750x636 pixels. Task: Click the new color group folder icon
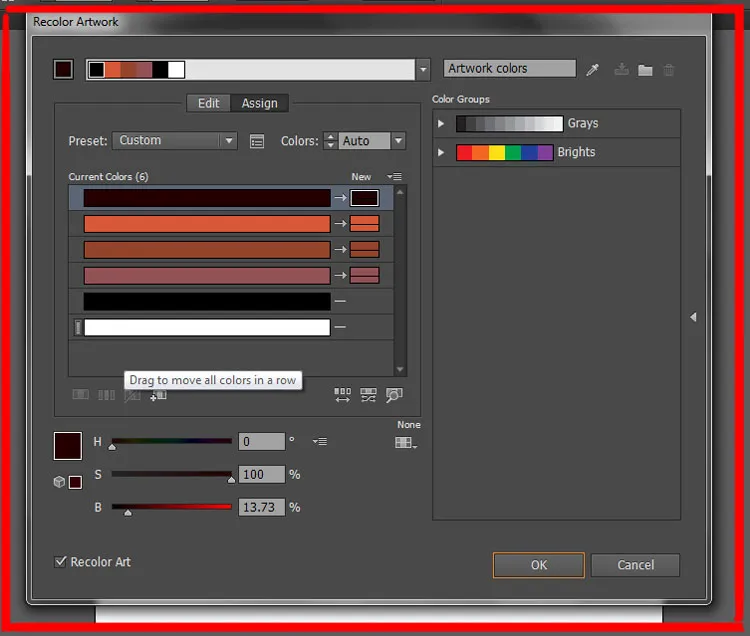645,70
